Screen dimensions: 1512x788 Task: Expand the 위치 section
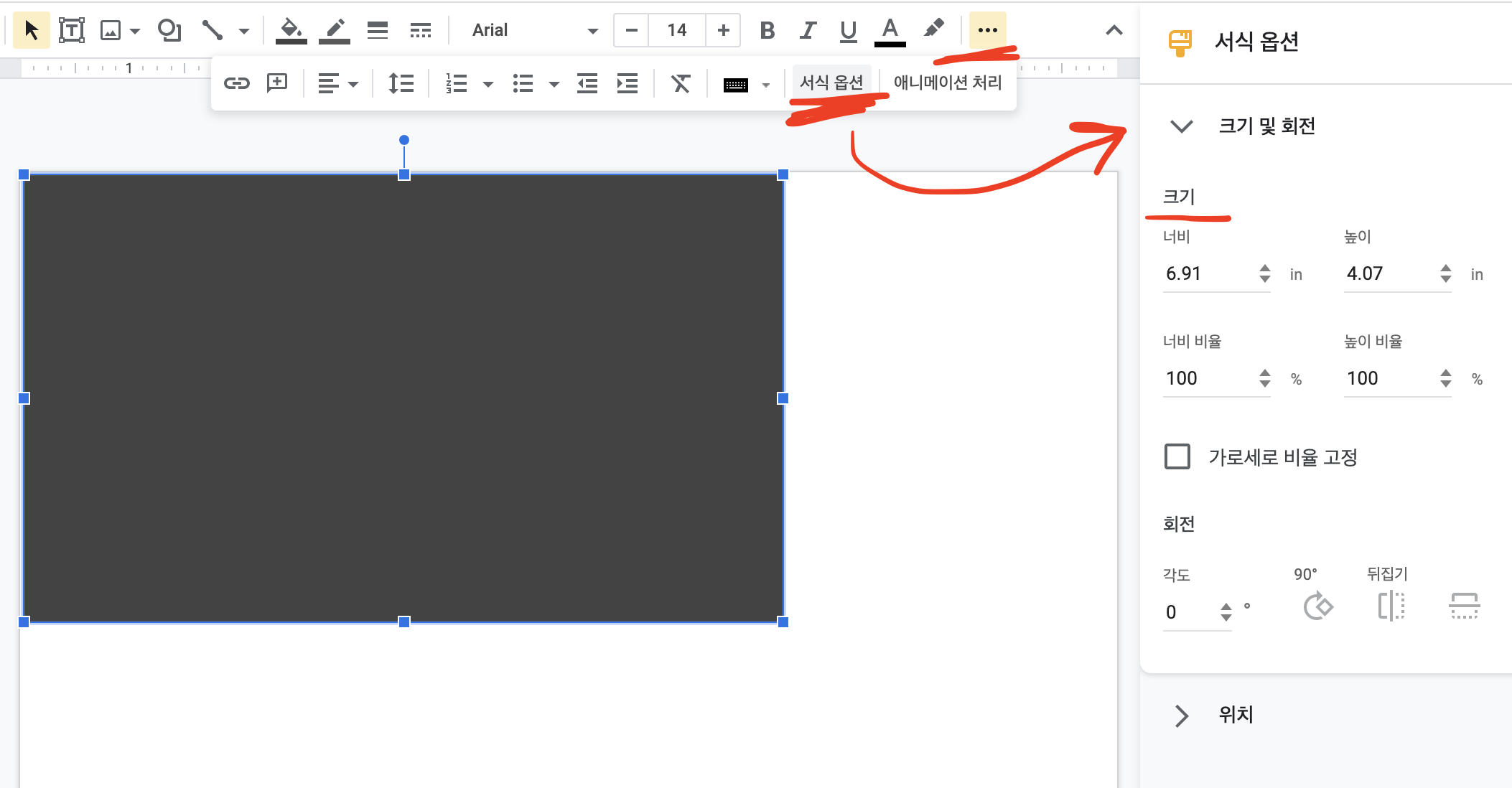point(1182,715)
